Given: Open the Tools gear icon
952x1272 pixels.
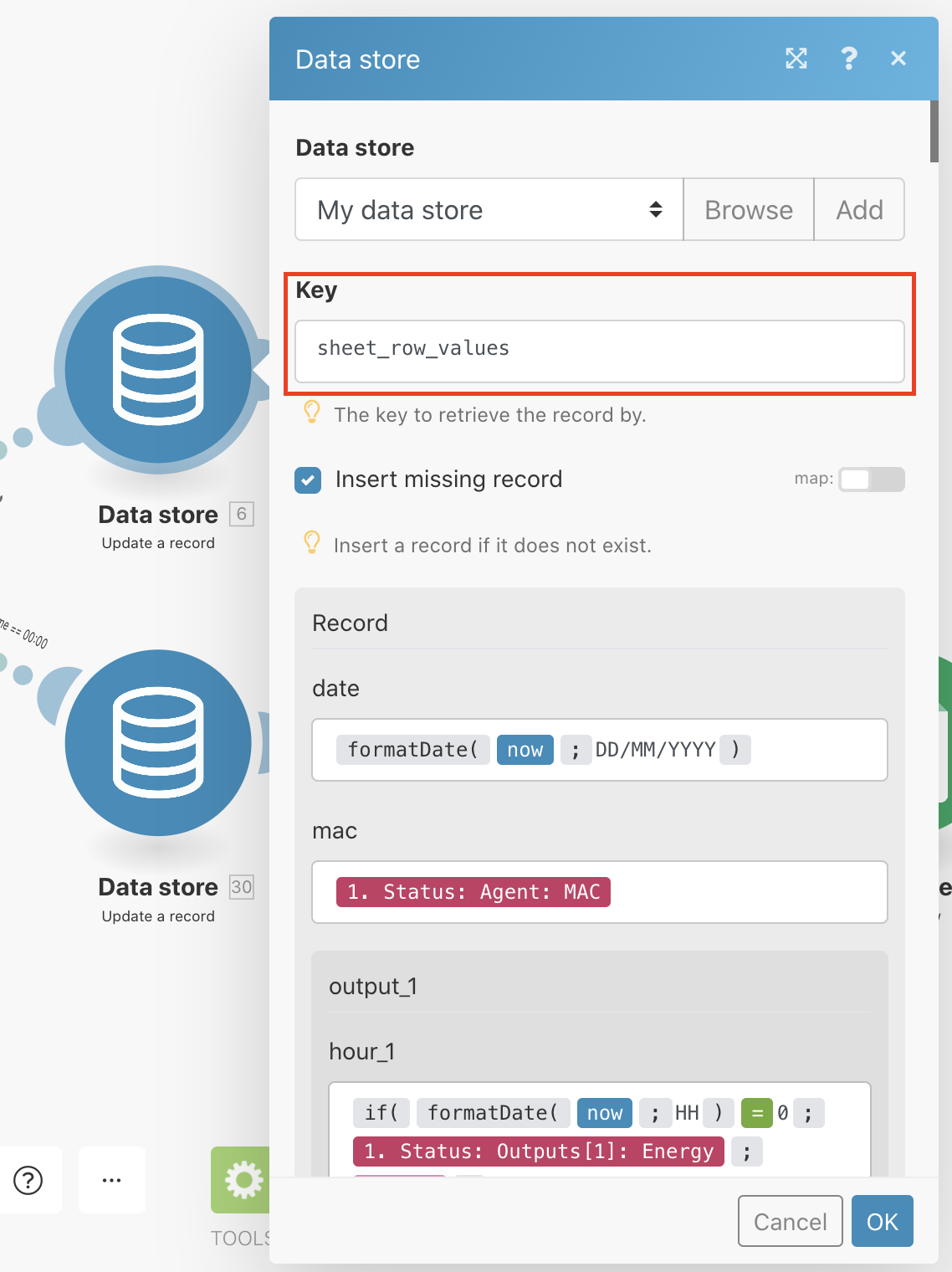Looking at the screenshot, I should 243,1180.
